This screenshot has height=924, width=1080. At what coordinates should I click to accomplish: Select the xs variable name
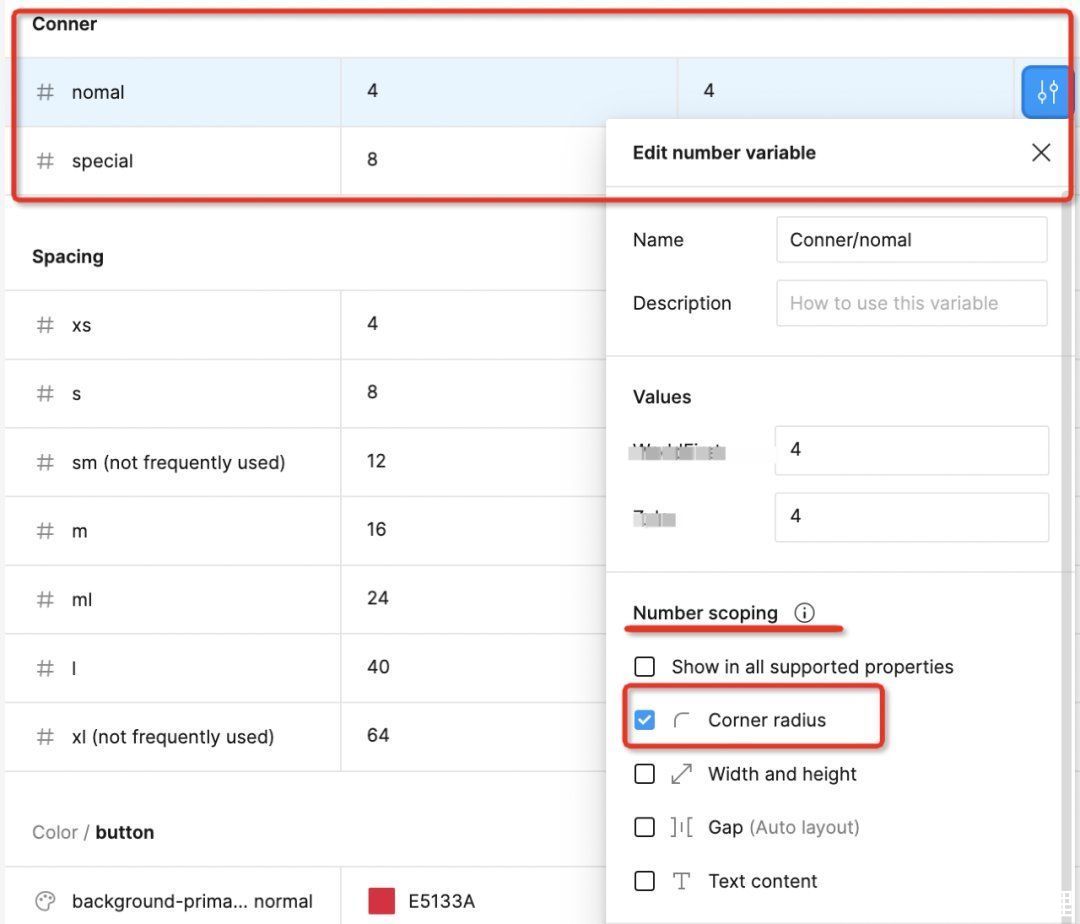point(81,325)
